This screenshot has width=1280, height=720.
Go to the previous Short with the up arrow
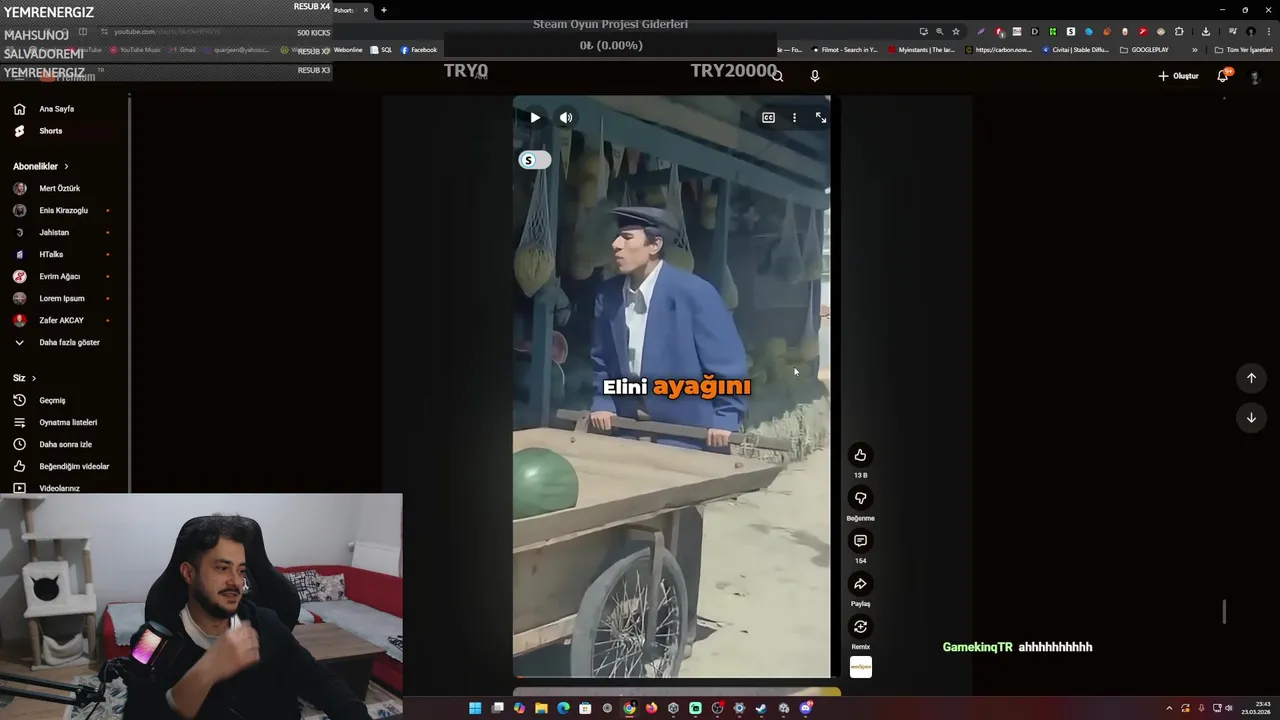1251,378
